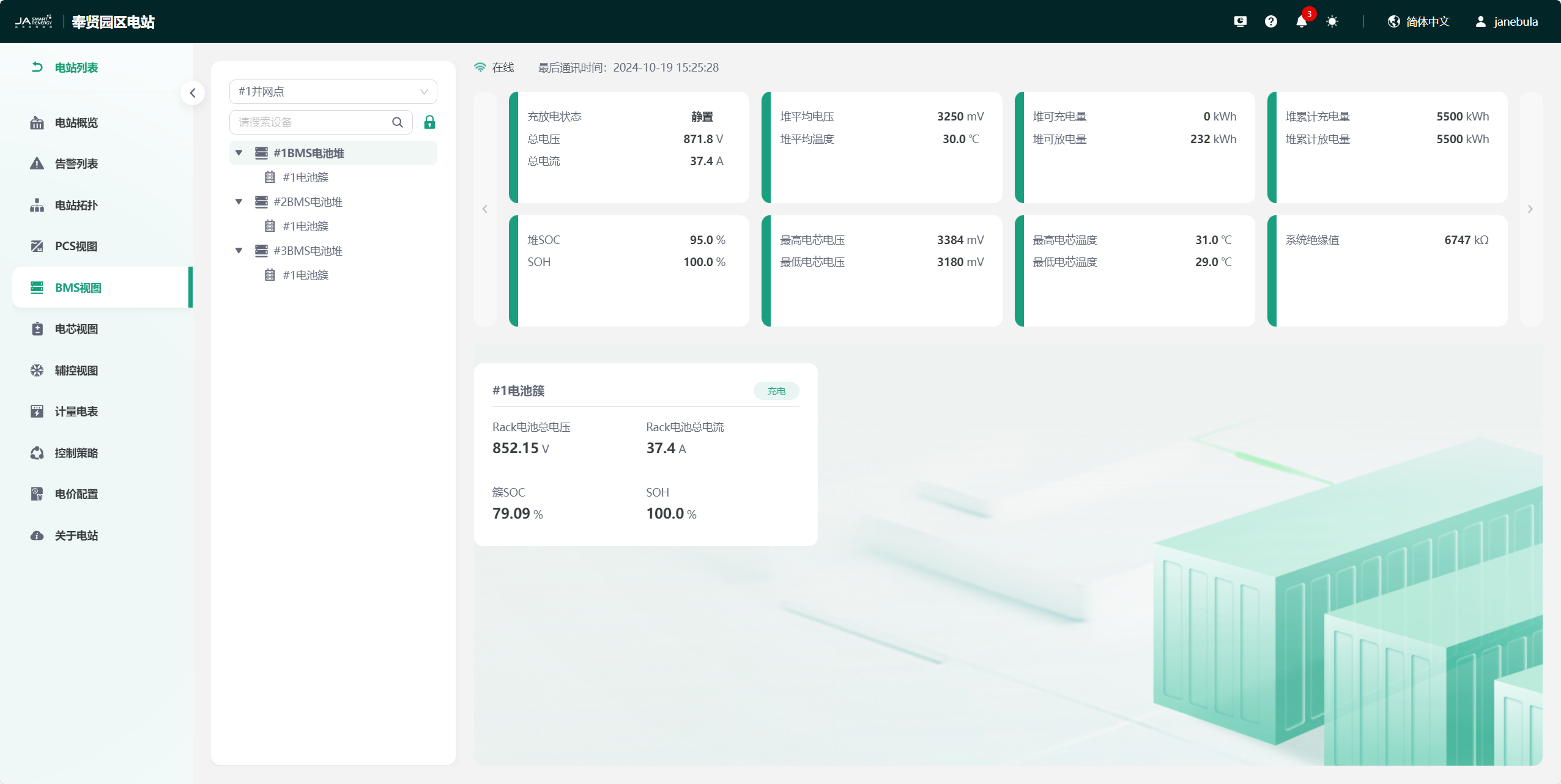Go to 电芯视图 menu item

click(76, 329)
